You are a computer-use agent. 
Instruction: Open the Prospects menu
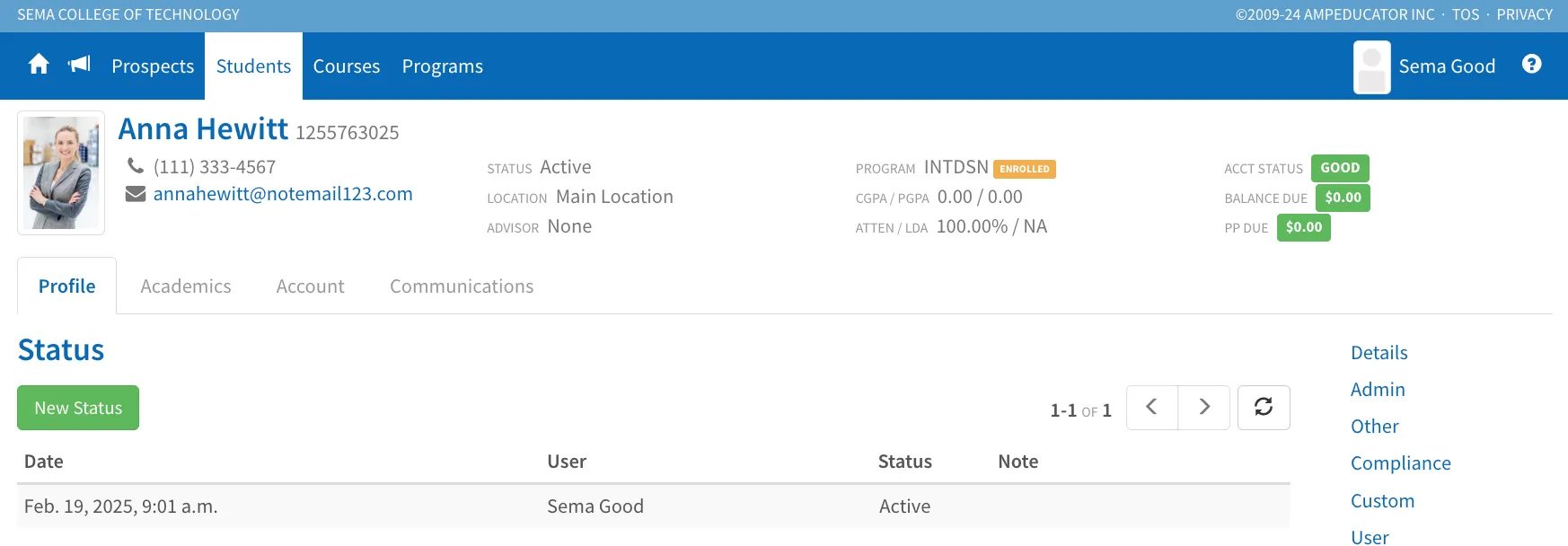[153, 66]
